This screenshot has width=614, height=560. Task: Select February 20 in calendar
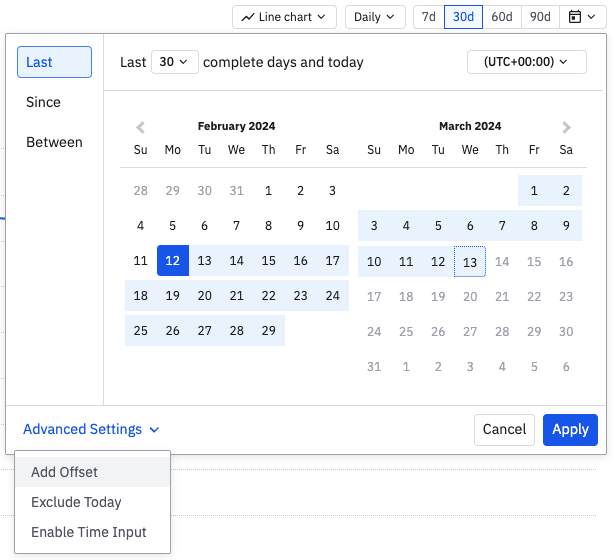(x=204, y=296)
